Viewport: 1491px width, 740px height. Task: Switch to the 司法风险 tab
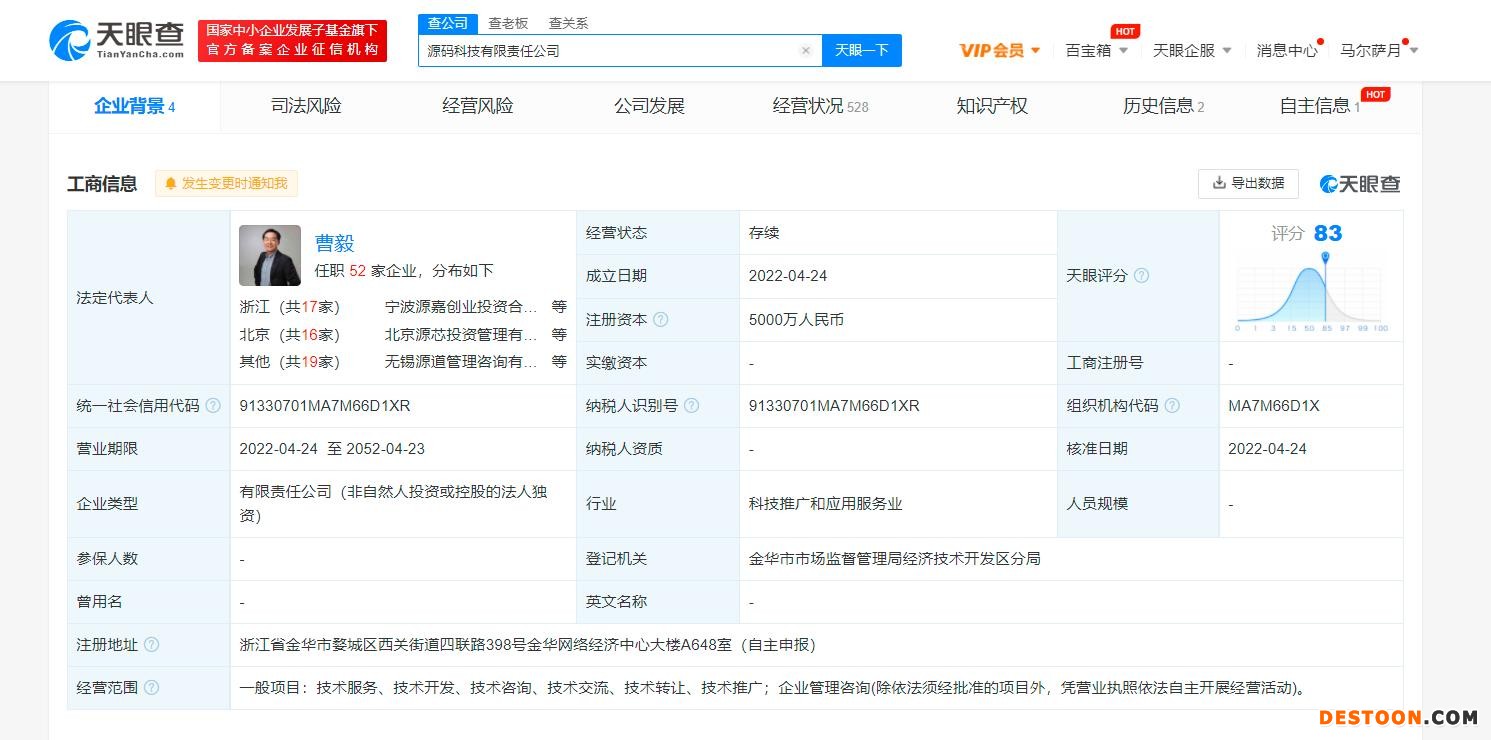tap(306, 106)
